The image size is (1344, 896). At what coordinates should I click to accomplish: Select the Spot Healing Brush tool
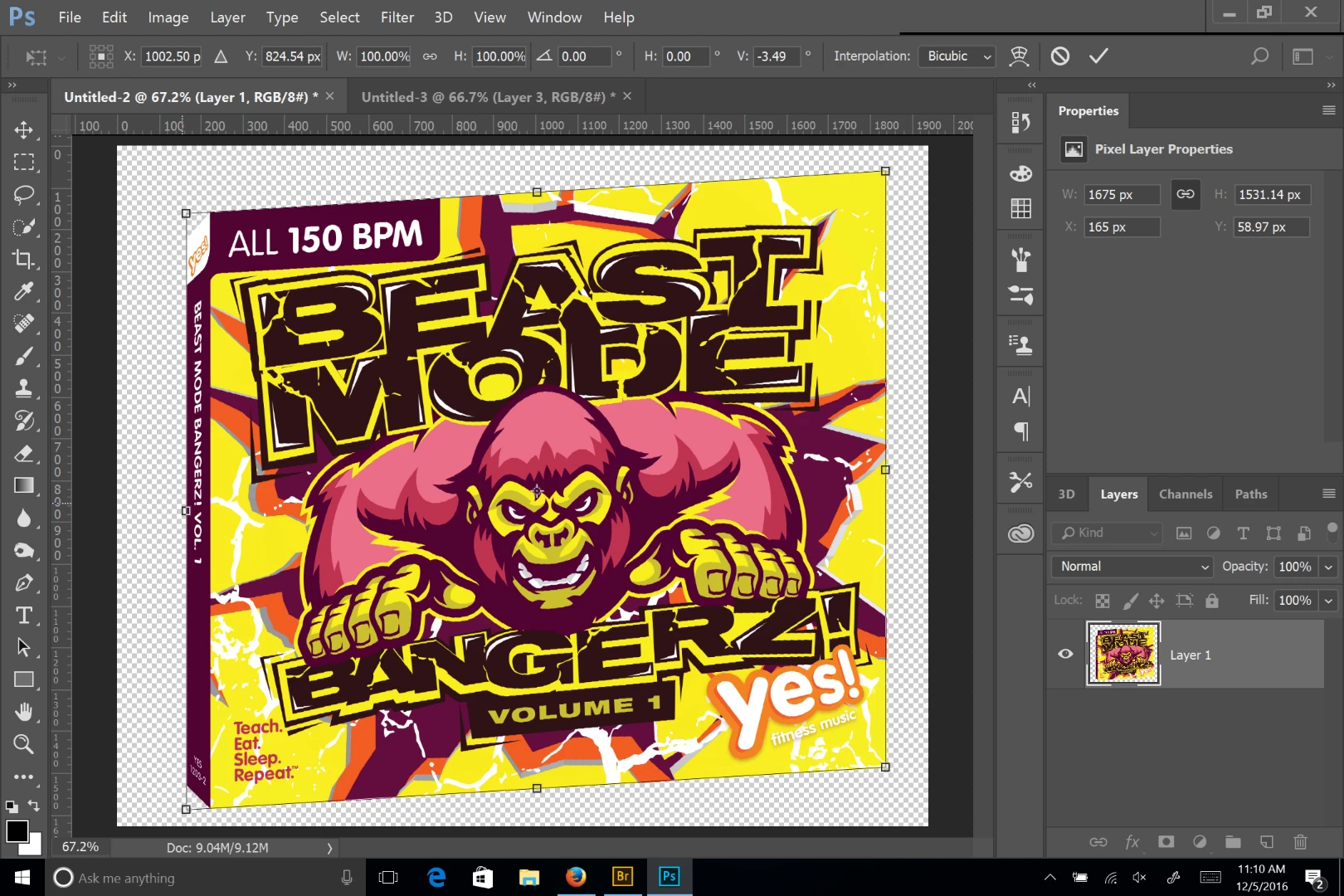coord(23,324)
